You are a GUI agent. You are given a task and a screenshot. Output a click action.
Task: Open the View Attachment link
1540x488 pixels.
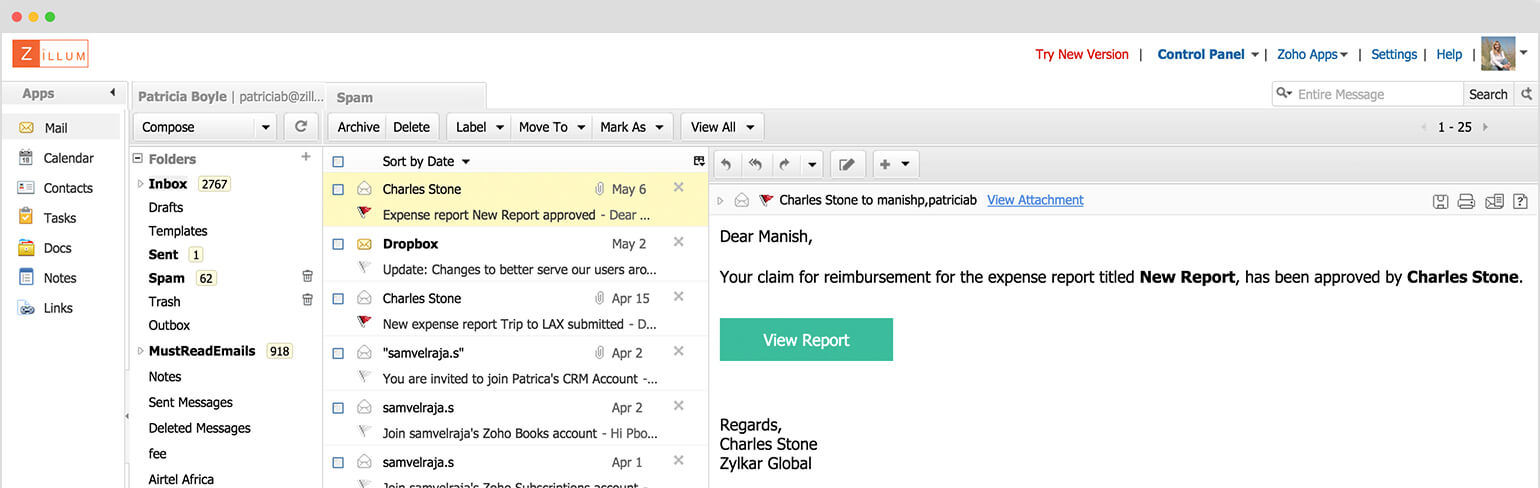[1035, 200]
